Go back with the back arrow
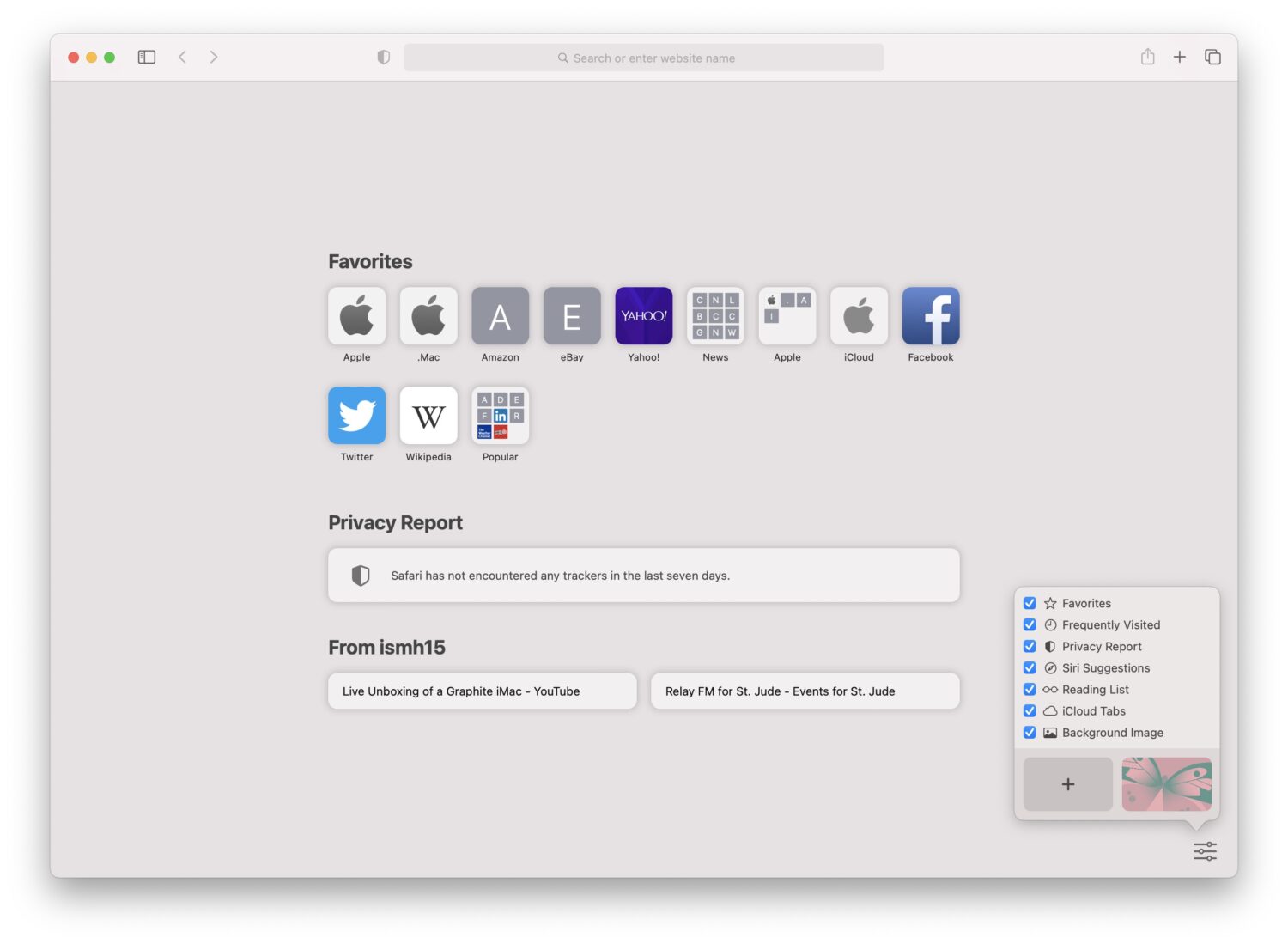Screen dimensions: 1288x944 182,57
